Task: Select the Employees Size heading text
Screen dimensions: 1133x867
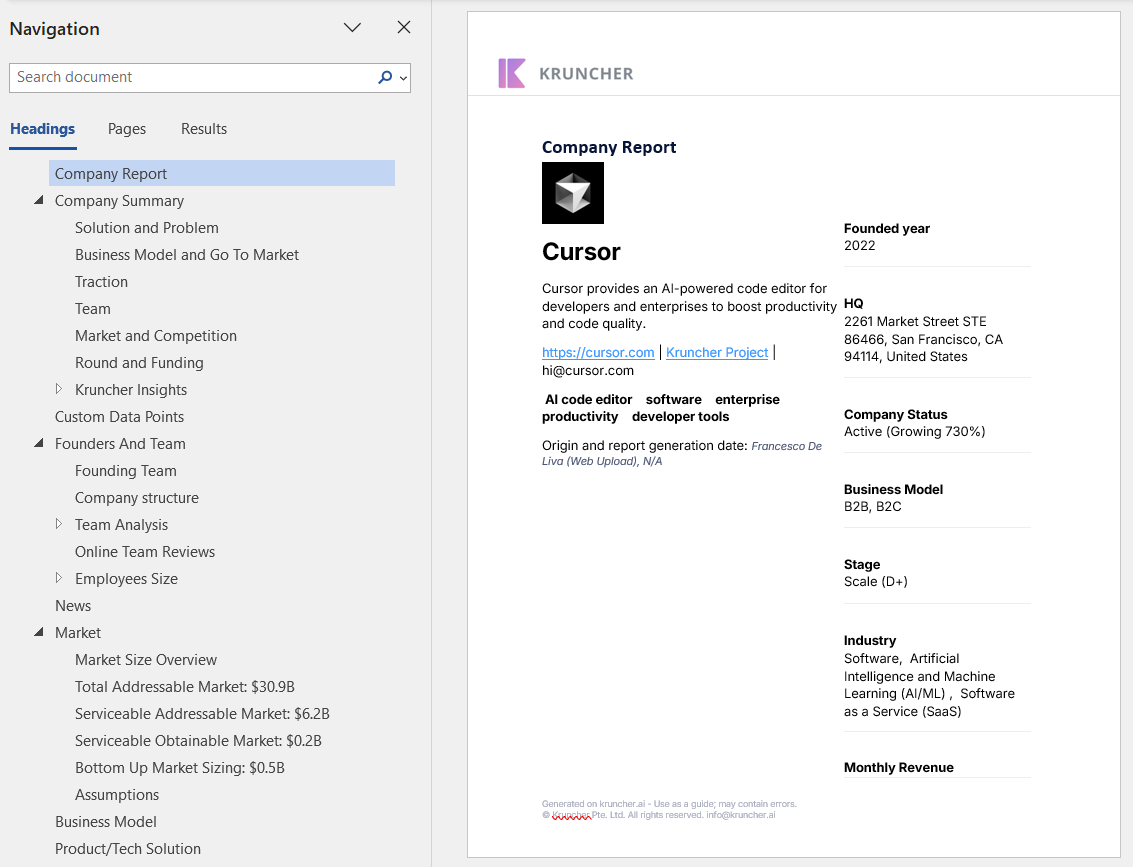Action: (x=126, y=579)
